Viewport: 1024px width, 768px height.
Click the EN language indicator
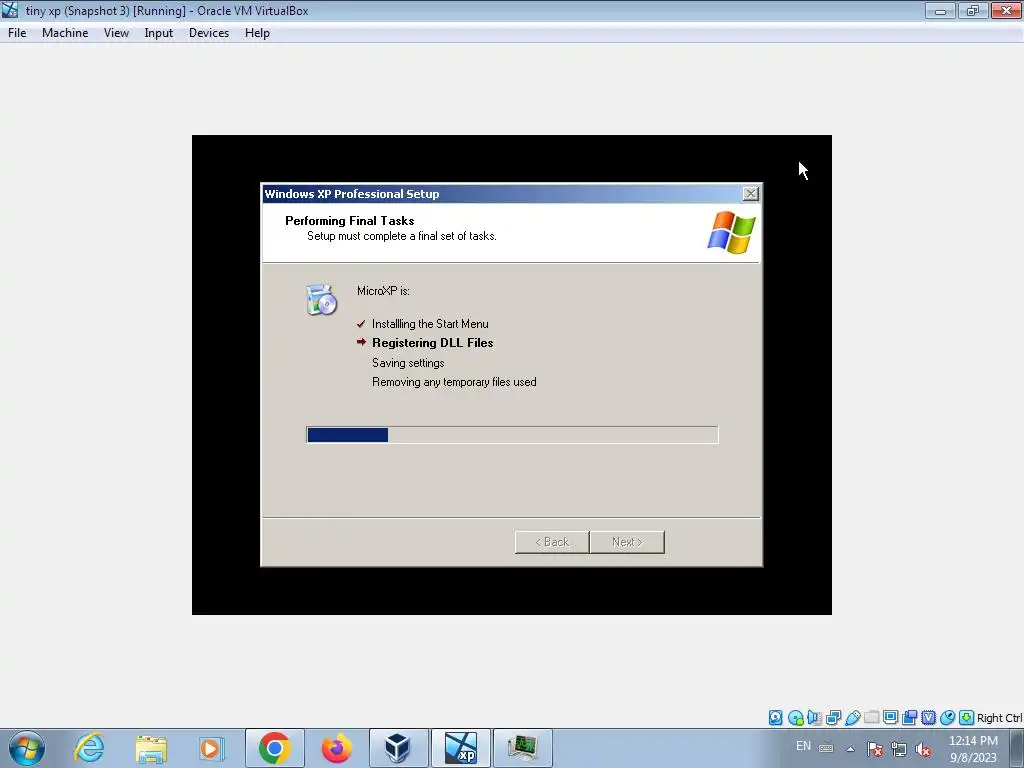point(803,746)
